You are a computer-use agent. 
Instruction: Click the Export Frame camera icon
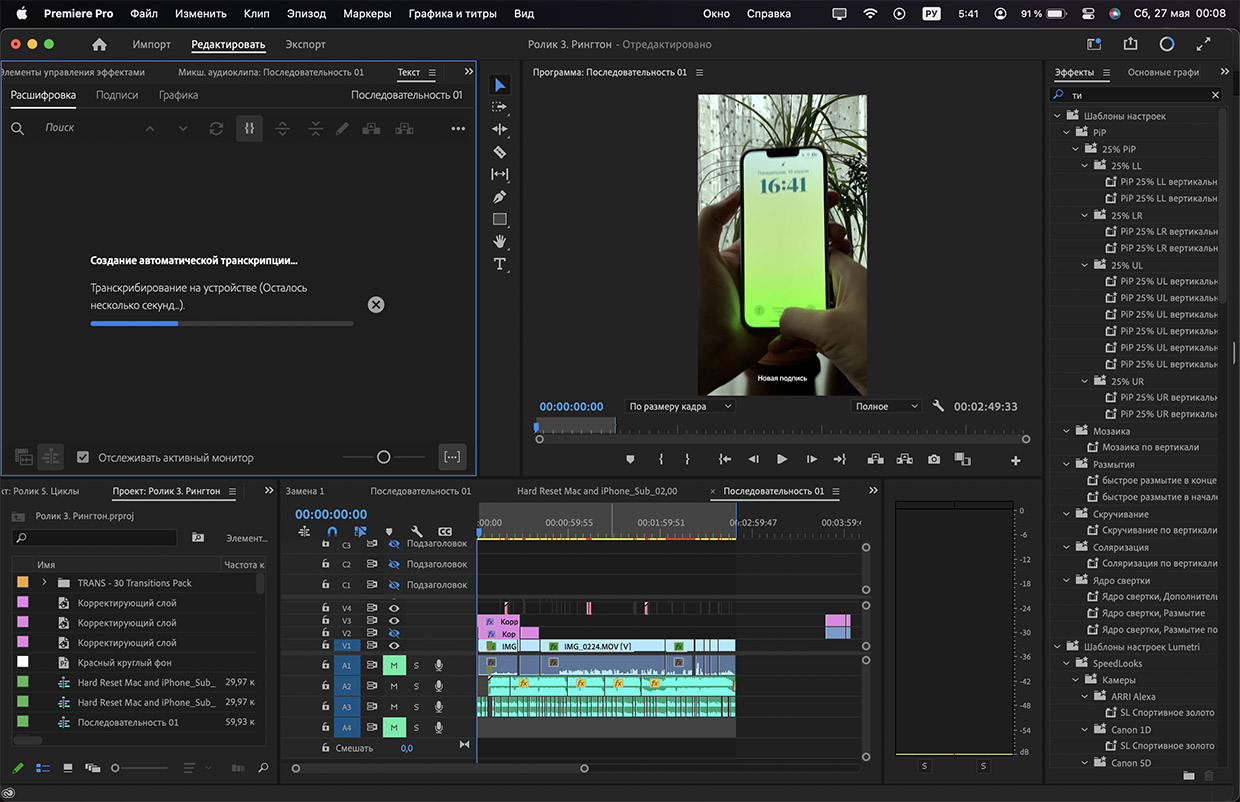point(933,459)
